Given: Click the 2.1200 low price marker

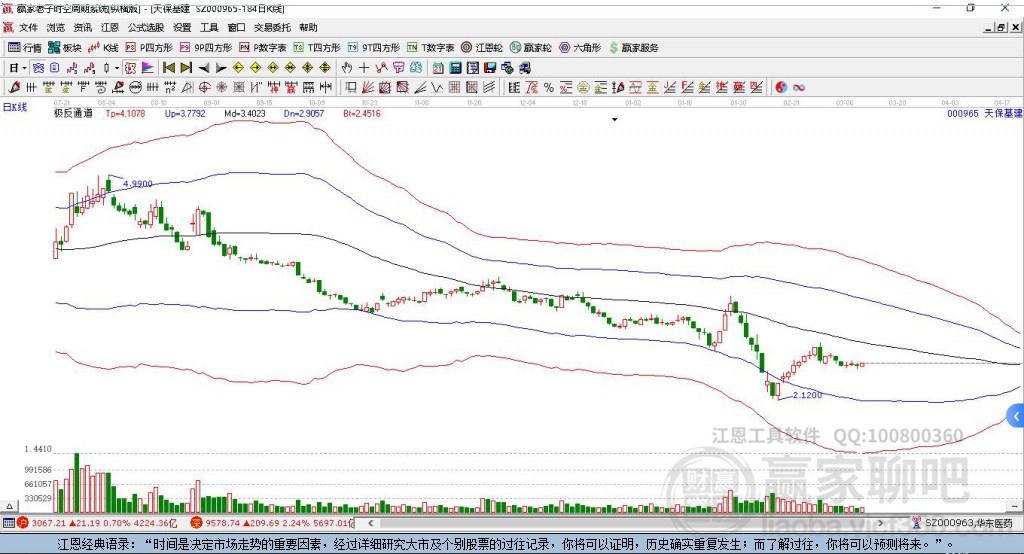Looking at the screenshot, I should 807,395.
